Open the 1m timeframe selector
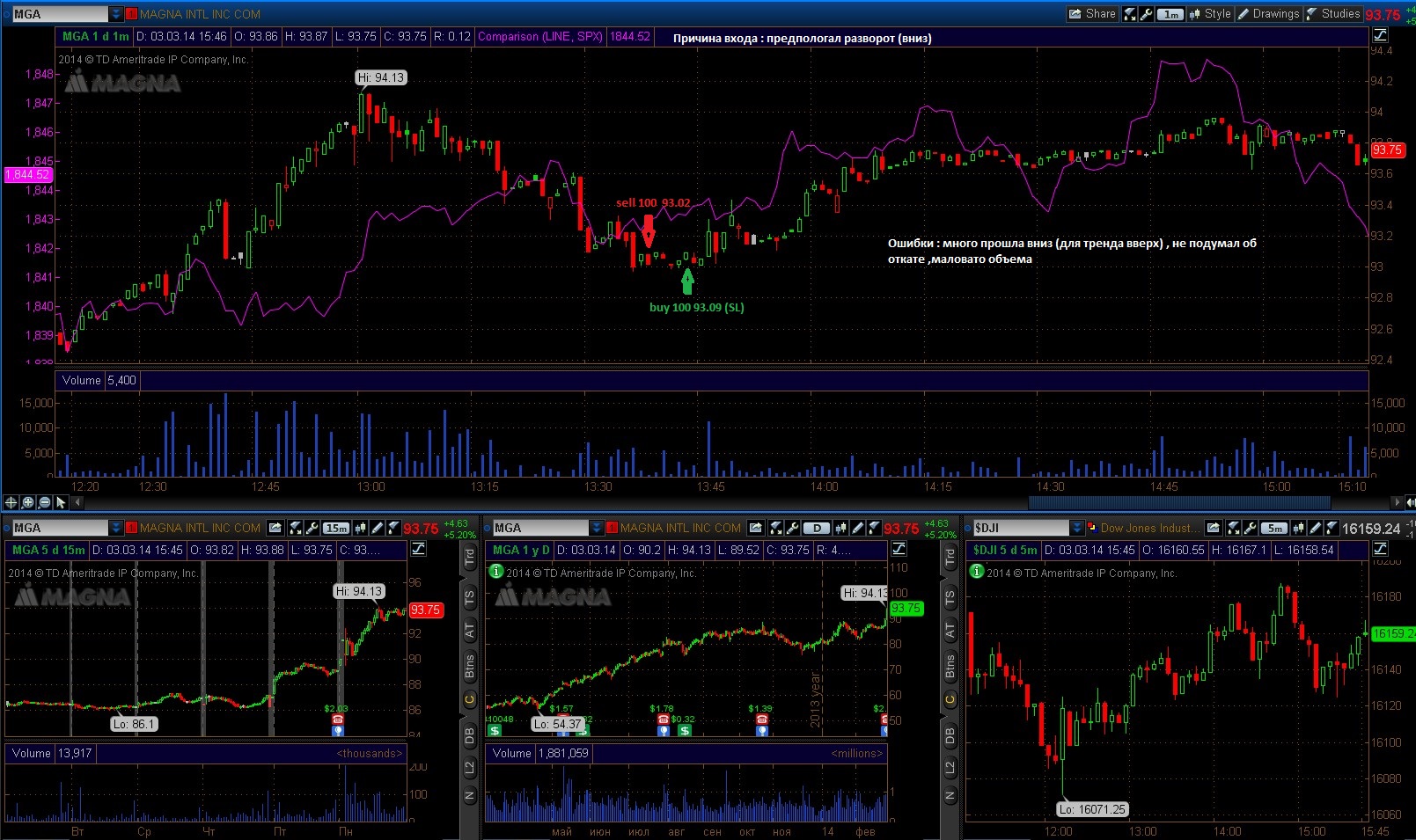Viewport: 1416px width, 840px height. pos(1170,14)
